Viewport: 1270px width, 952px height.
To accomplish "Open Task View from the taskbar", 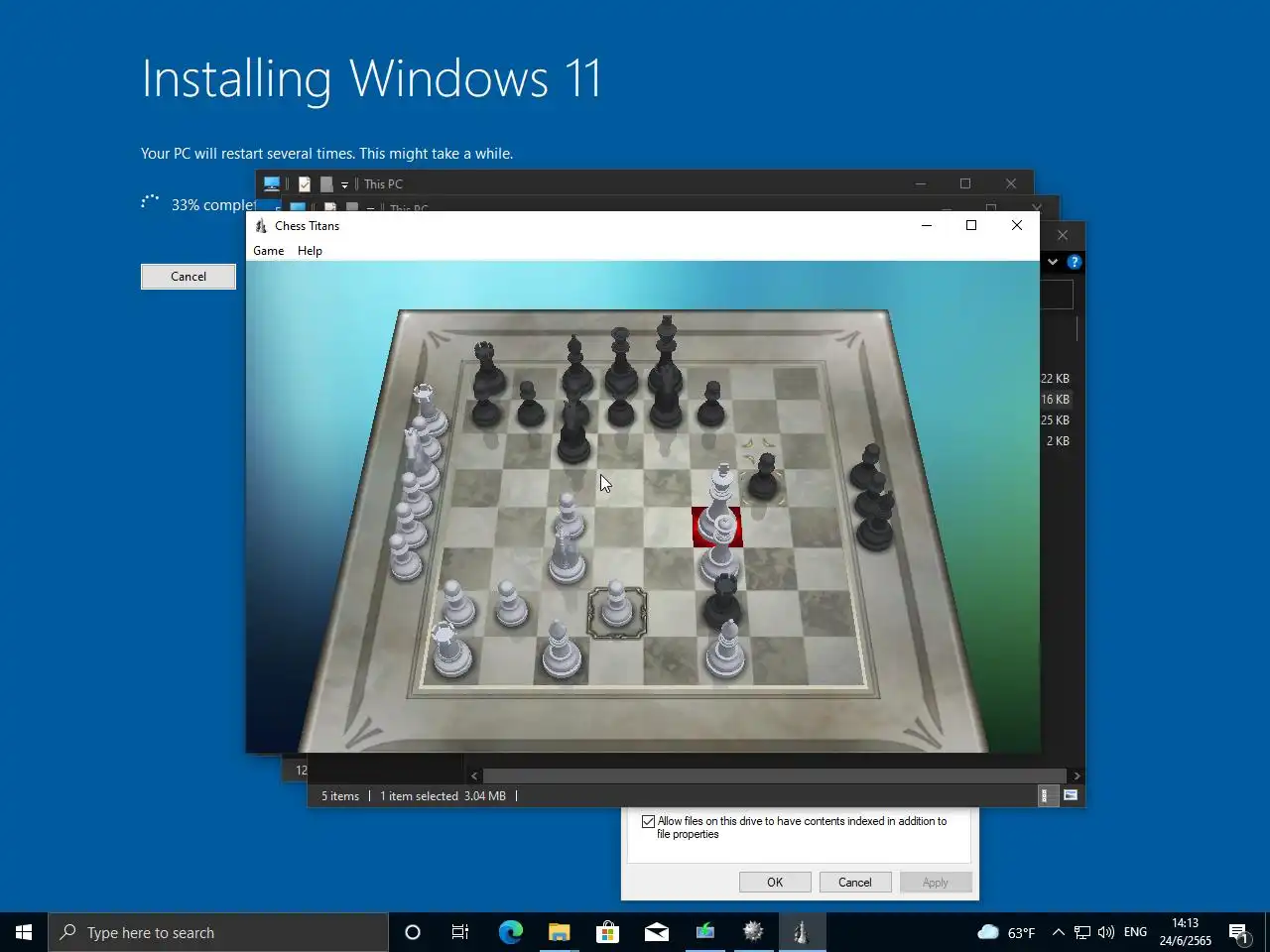I will (460, 932).
